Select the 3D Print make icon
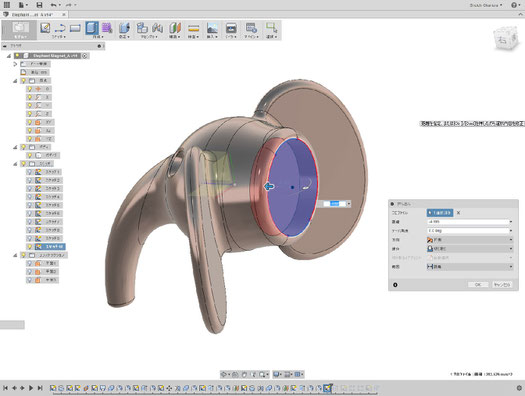Screen dimensions: 525x396 231,28
